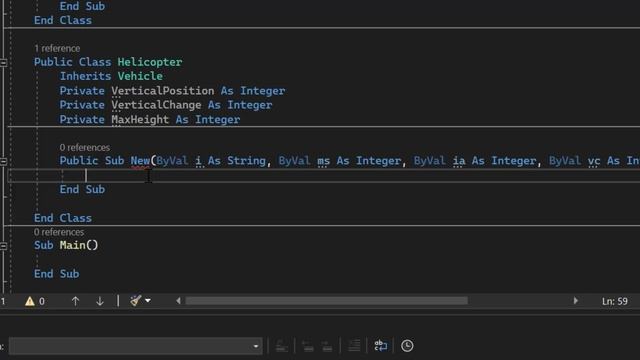Click the go to next message icon
The height and width of the screenshot is (360, 640).
pyautogui.click(x=327, y=346)
